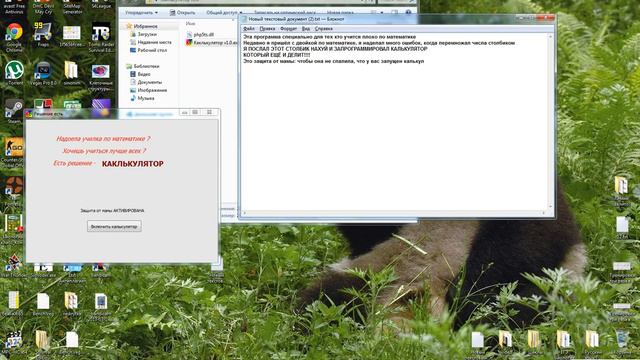Open the Клеточные структуры desktop file
640x360 pixels.
click(x=101, y=76)
